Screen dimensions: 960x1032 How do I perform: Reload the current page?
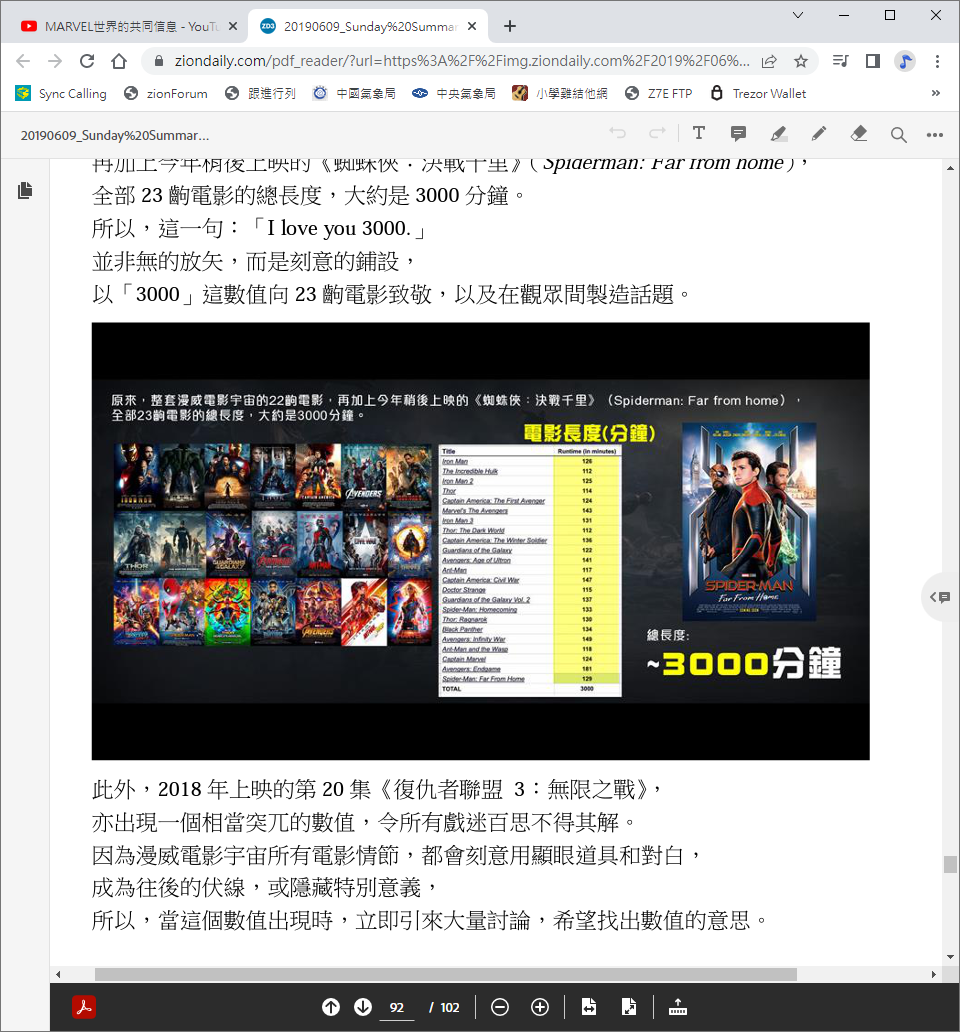point(87,61)
